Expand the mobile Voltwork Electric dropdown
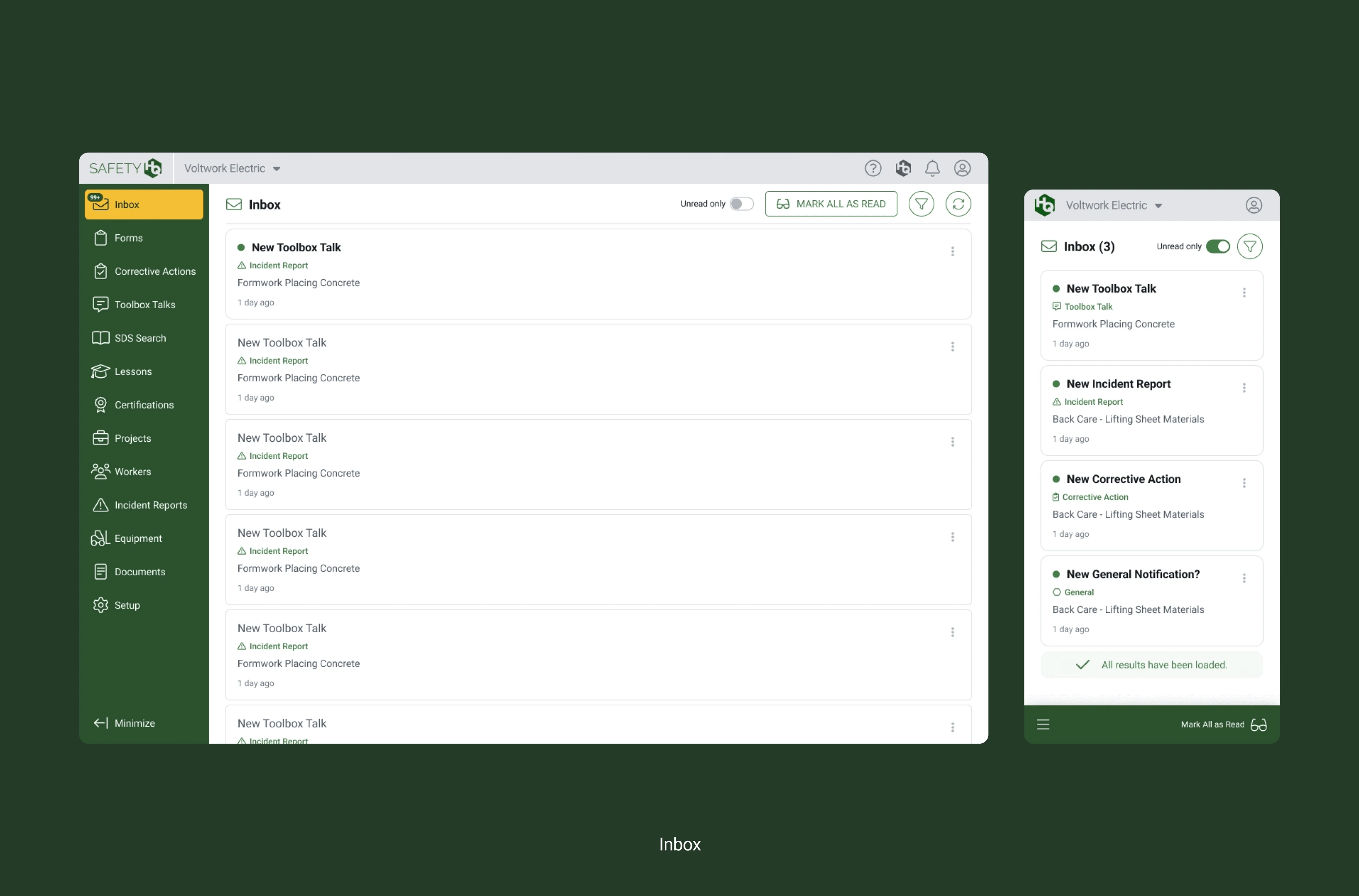Screen dimensions: 1359x896 (1114, 206)
